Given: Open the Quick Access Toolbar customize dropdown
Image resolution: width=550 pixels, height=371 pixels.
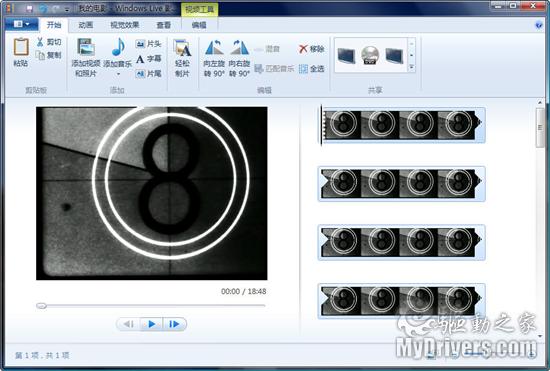Looking at the screenshot, I should pos(67,9).
